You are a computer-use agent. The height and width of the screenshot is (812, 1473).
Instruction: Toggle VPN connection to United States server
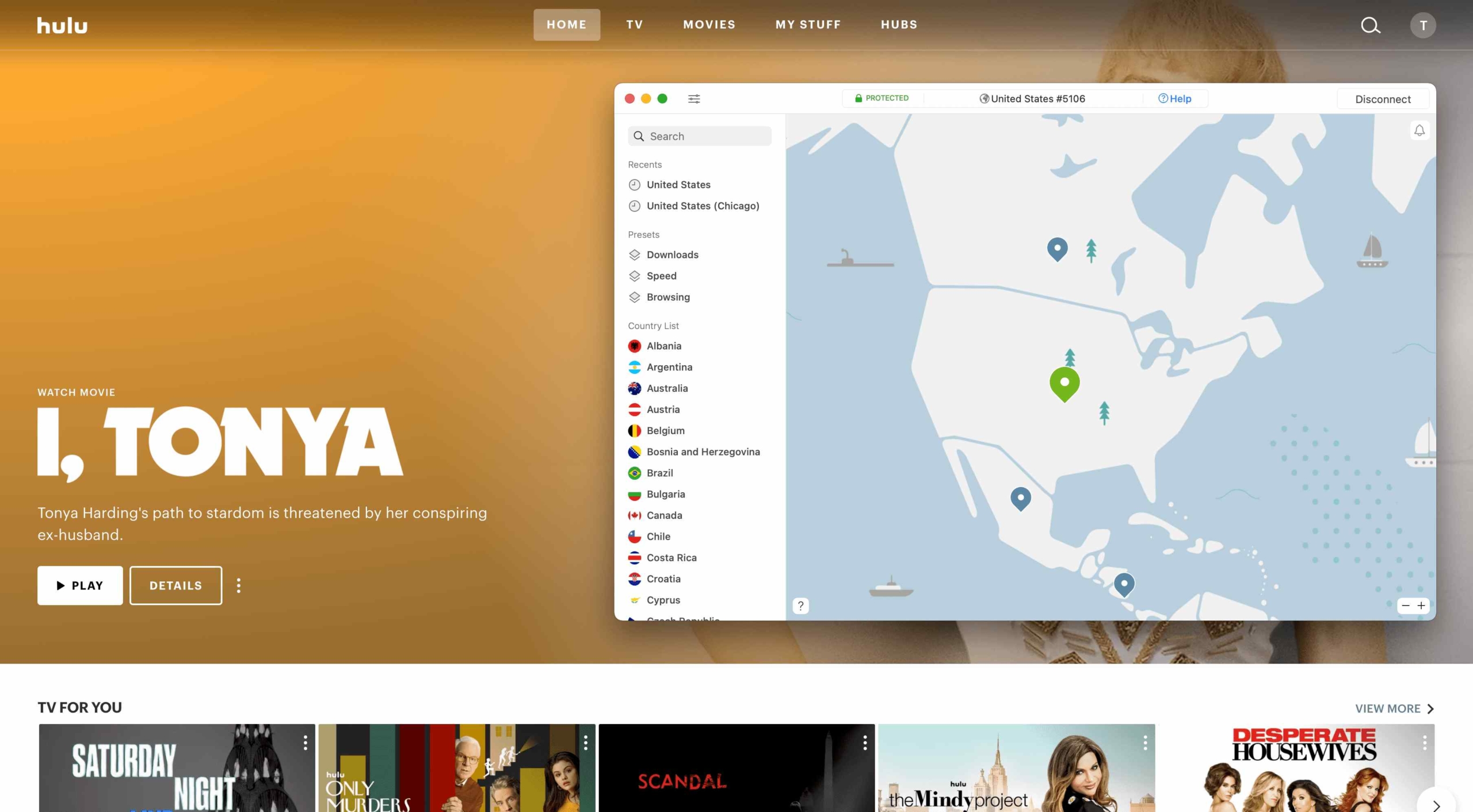point(1383,98)
